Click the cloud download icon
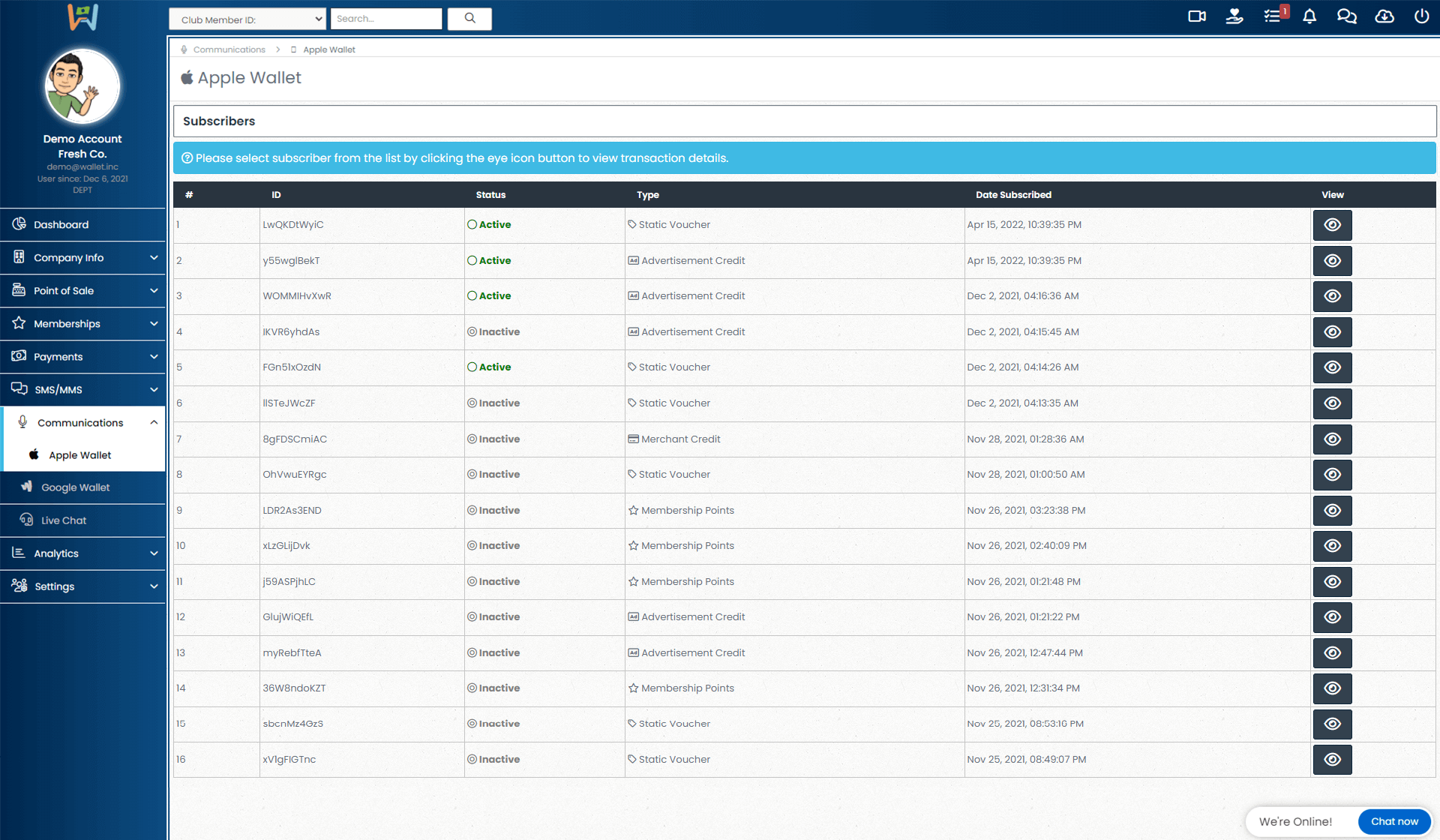Viewport: 1440px width, 840px height. (1384, 16)
